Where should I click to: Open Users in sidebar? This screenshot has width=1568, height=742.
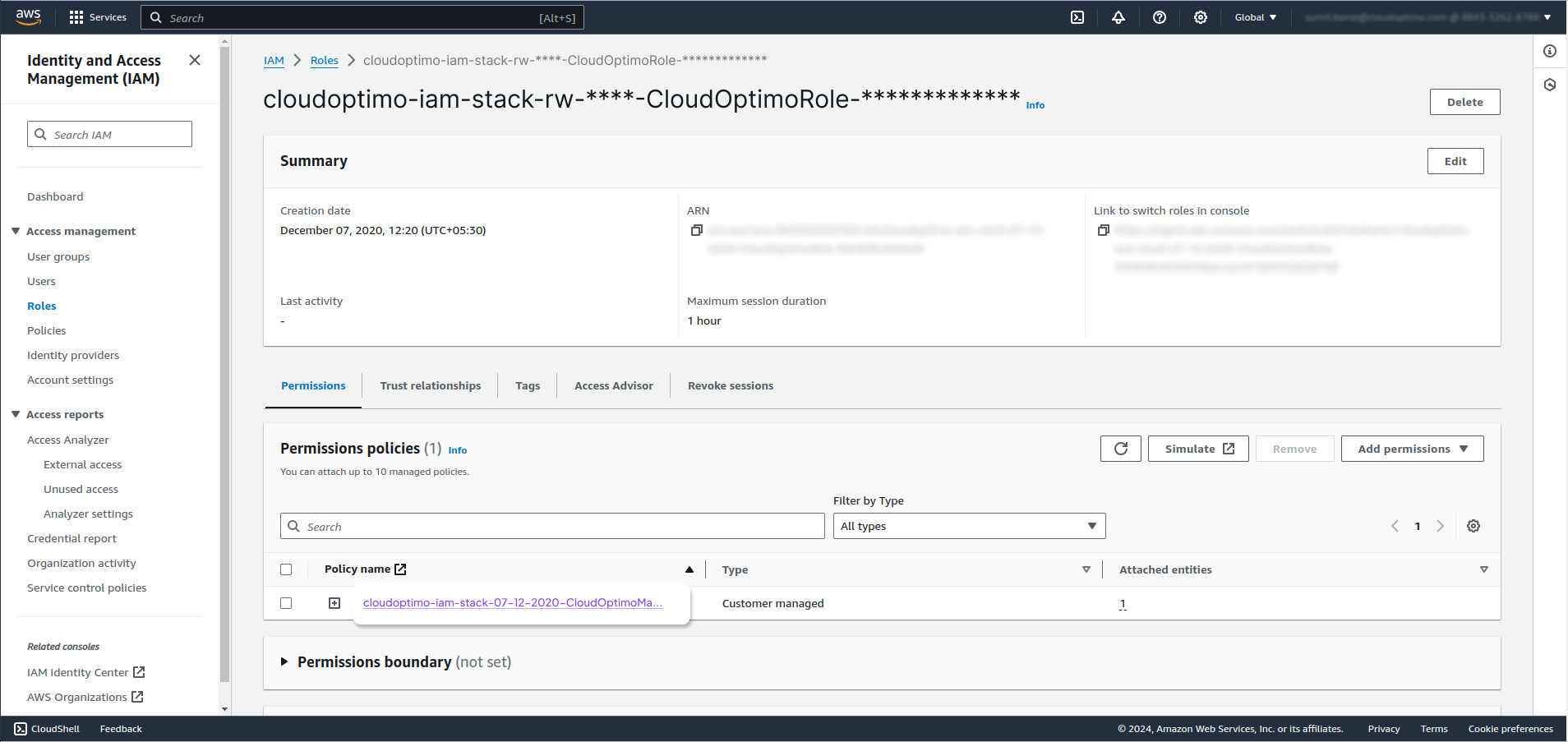(41, 281)
